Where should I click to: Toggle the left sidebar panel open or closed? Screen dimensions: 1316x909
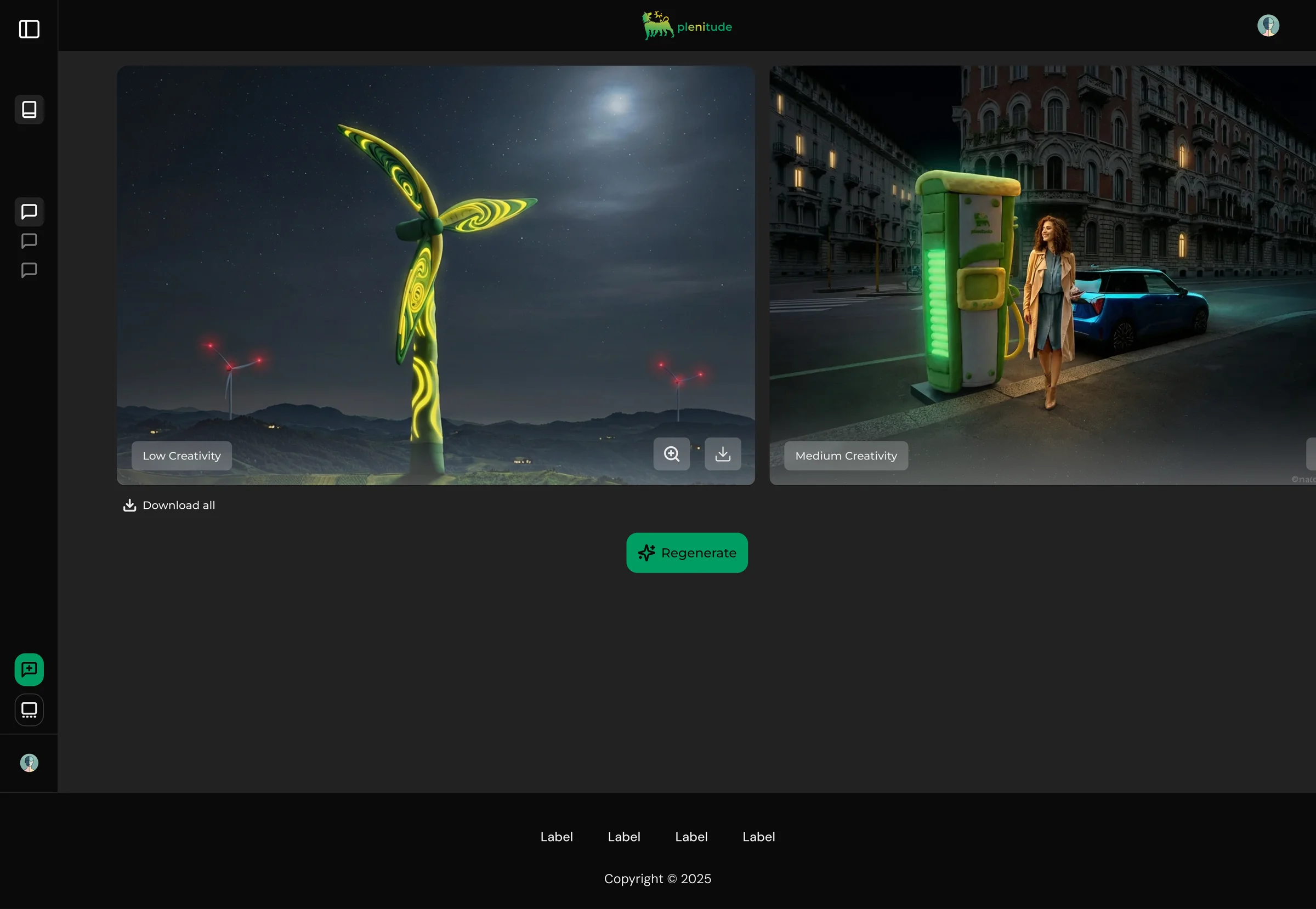tap(29, 29)
